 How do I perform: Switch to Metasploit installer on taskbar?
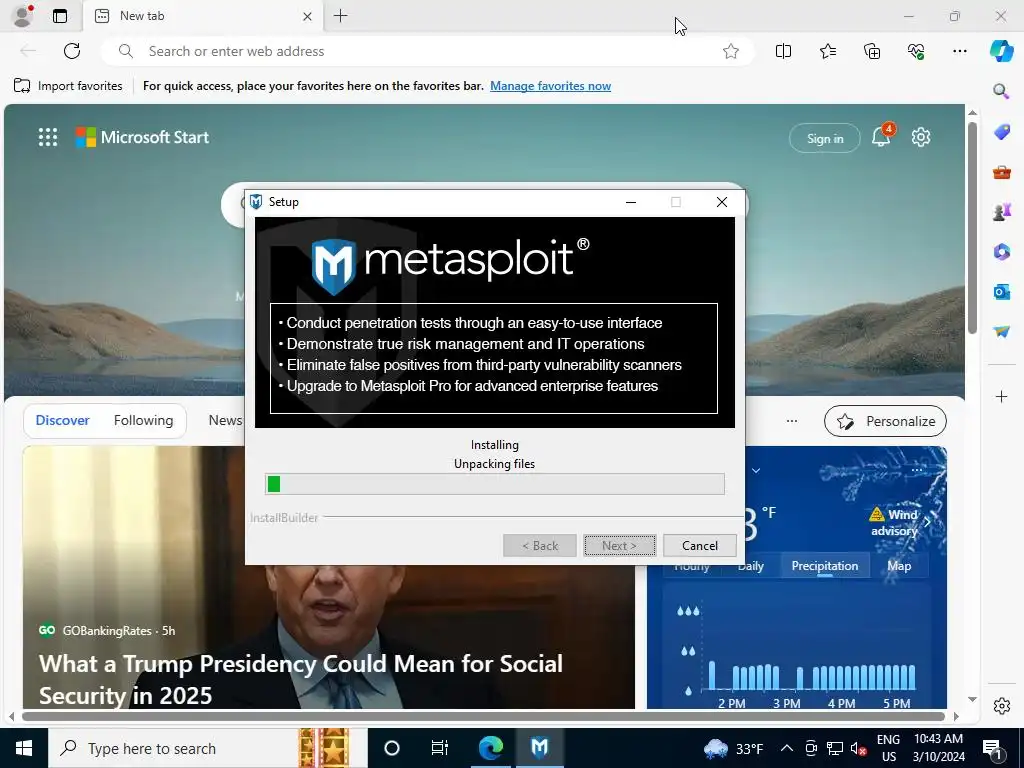click(x=539, y=748)
